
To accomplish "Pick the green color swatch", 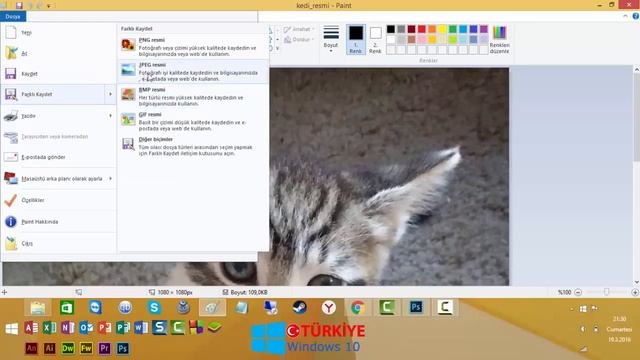I will [453, 29].
